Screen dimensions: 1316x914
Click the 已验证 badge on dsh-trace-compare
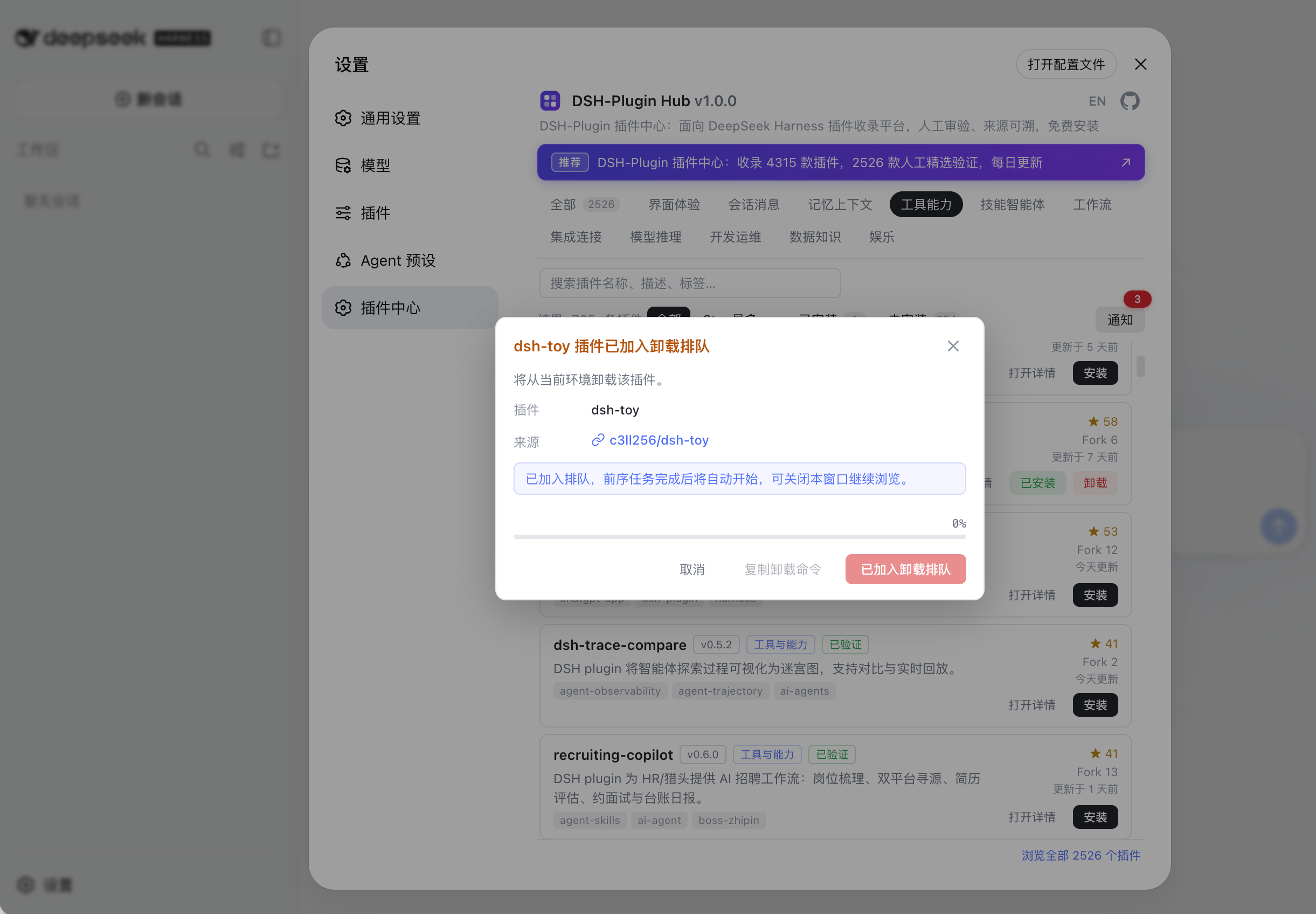pos(845,644)
